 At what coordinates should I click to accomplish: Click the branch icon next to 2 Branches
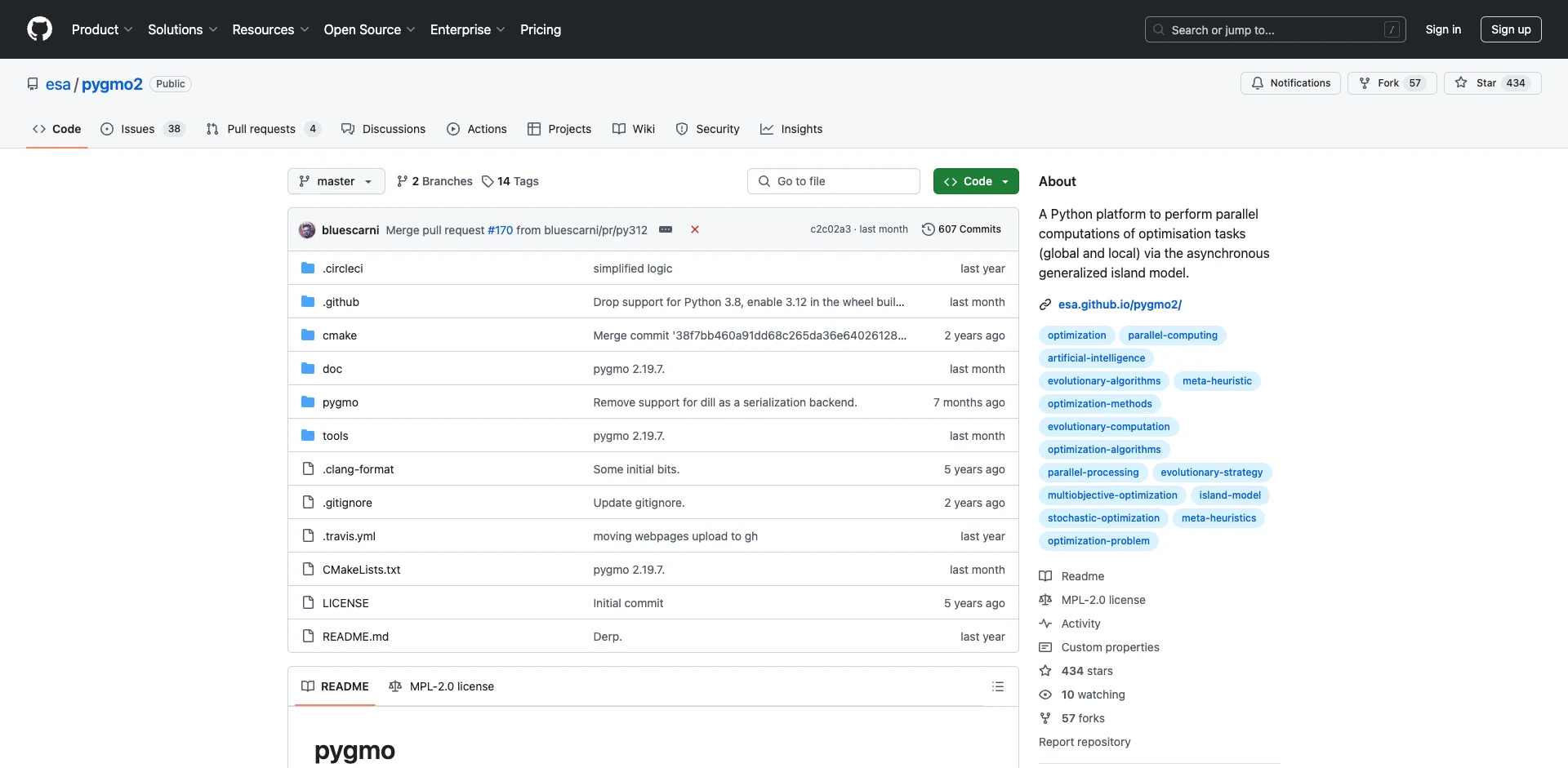402,181
